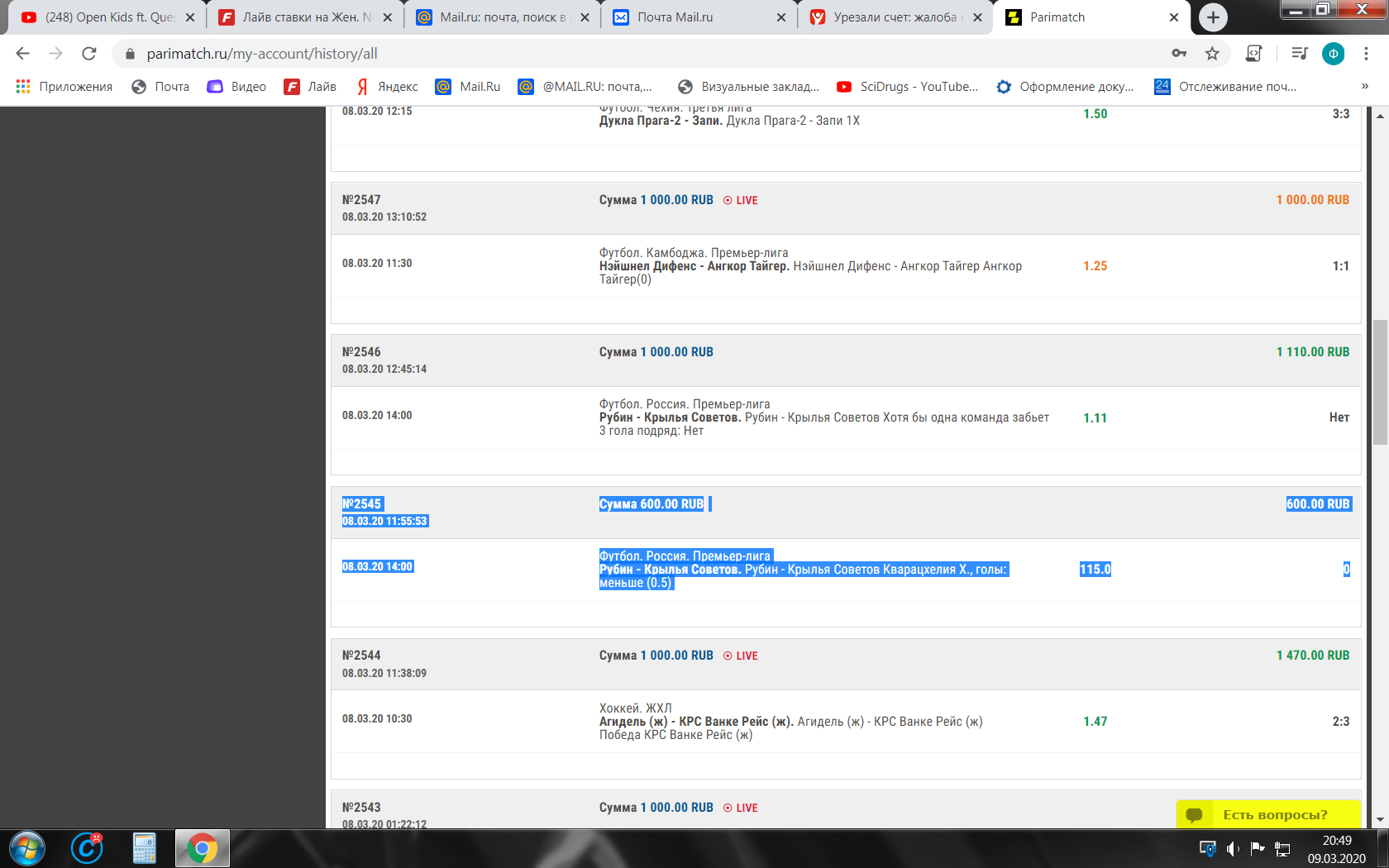Image resolution: width=1389 pixels, height=868 pixels.
Task: Go back to previous page
Action: point(22,54)
